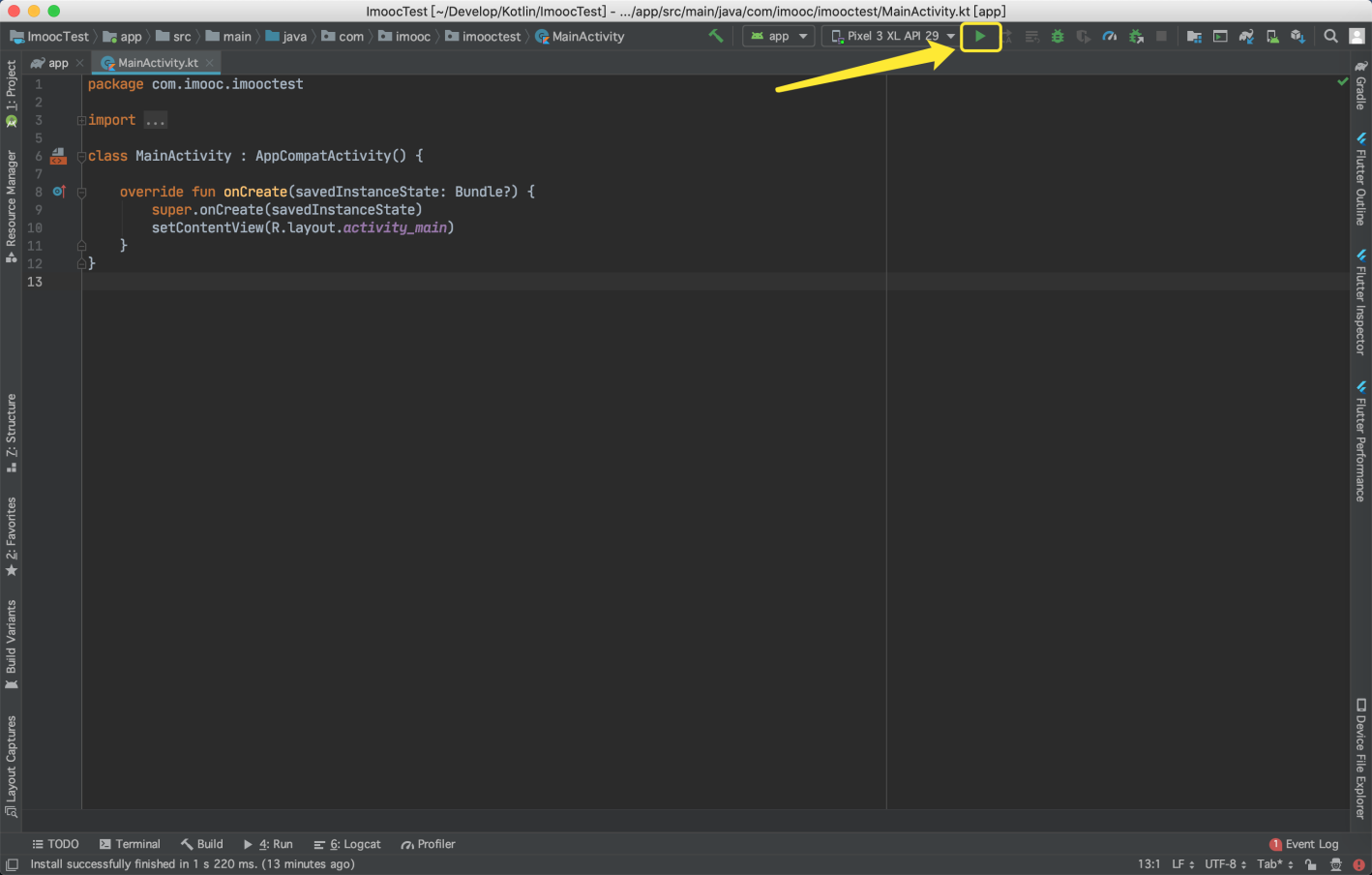Open the Build tool window tab
The image size is (1372, 875).
click(x=201, y=844)
